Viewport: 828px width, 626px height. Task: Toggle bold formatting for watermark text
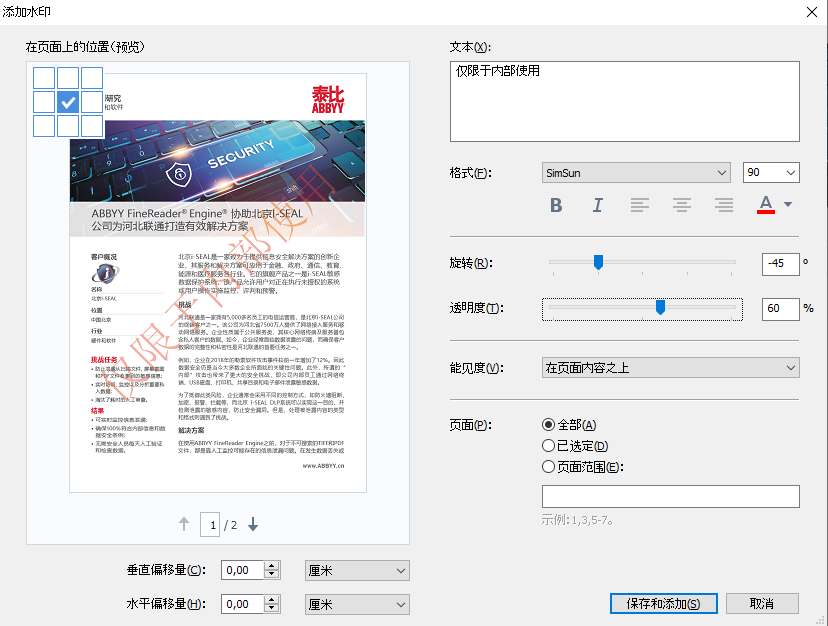tap(556, 204)
